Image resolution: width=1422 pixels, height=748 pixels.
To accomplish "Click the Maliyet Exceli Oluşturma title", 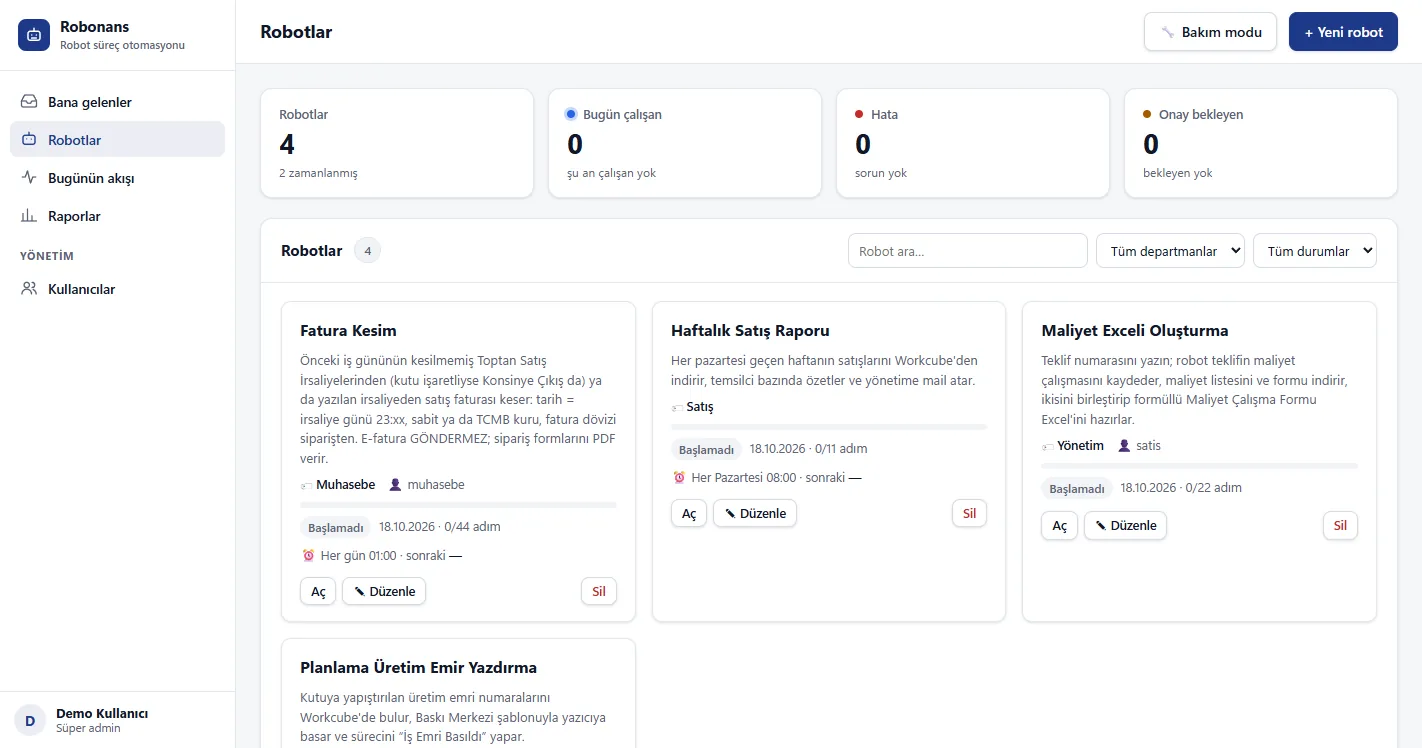I will tap(1134, 331).
